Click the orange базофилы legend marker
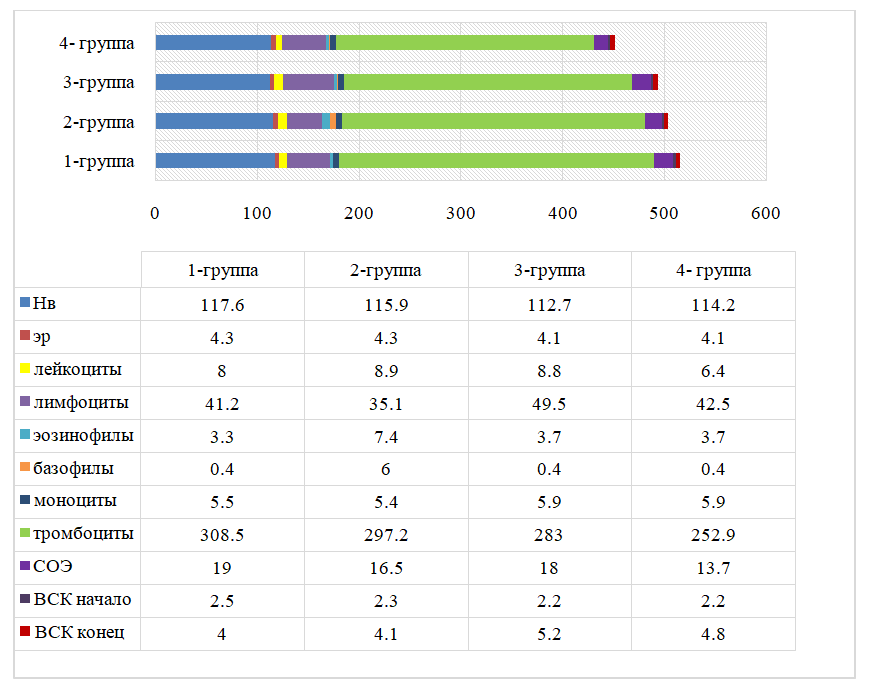 coord(25,468)
